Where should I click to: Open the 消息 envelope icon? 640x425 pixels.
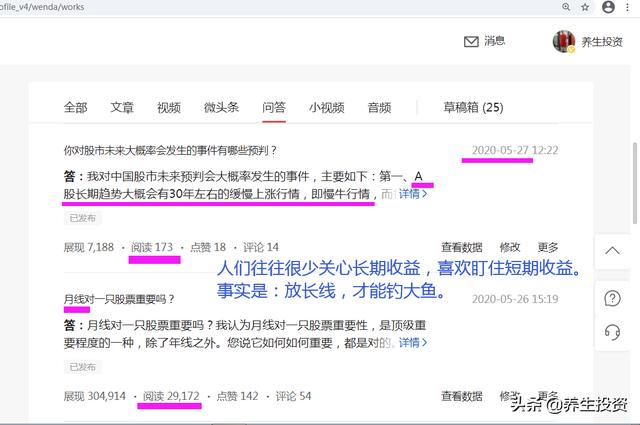(x=471, y=42)
